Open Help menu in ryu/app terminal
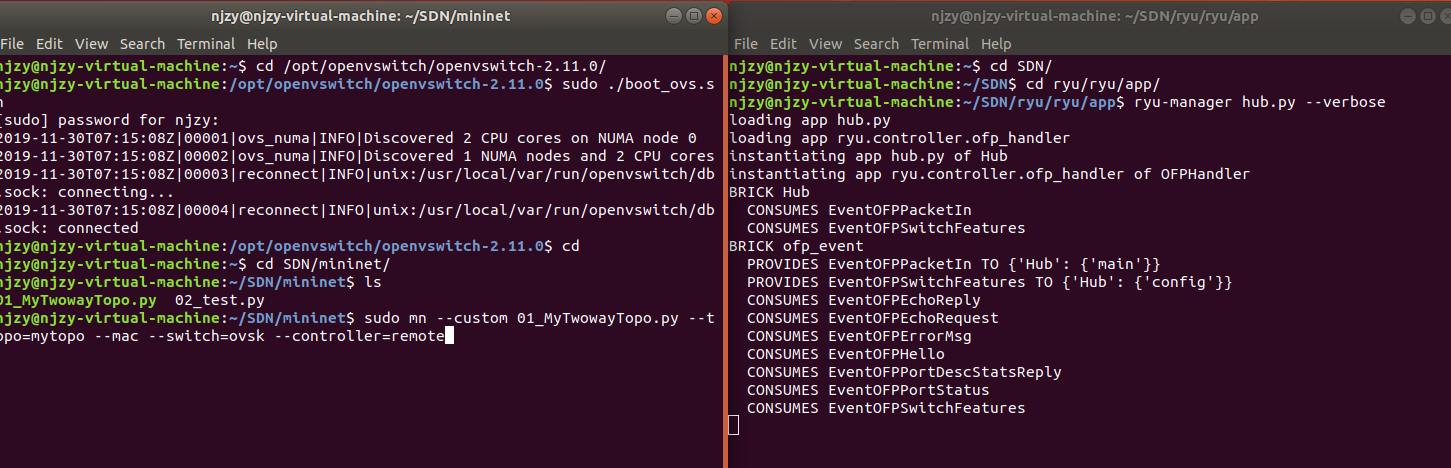Viewport: 1451px width, 468px height. pyautogui.click(x=996, y=44)
